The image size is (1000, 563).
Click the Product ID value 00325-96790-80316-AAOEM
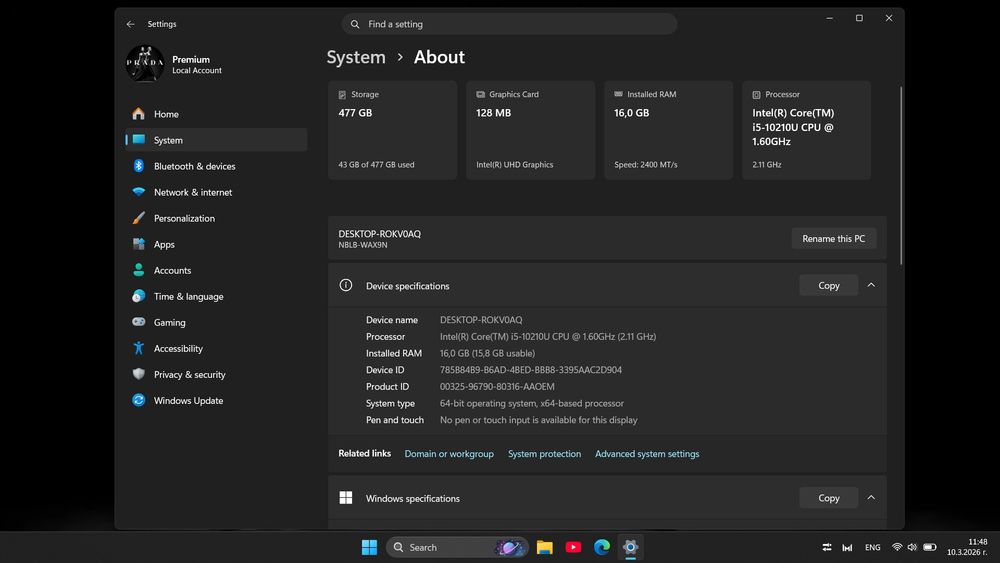coord(497,386)
